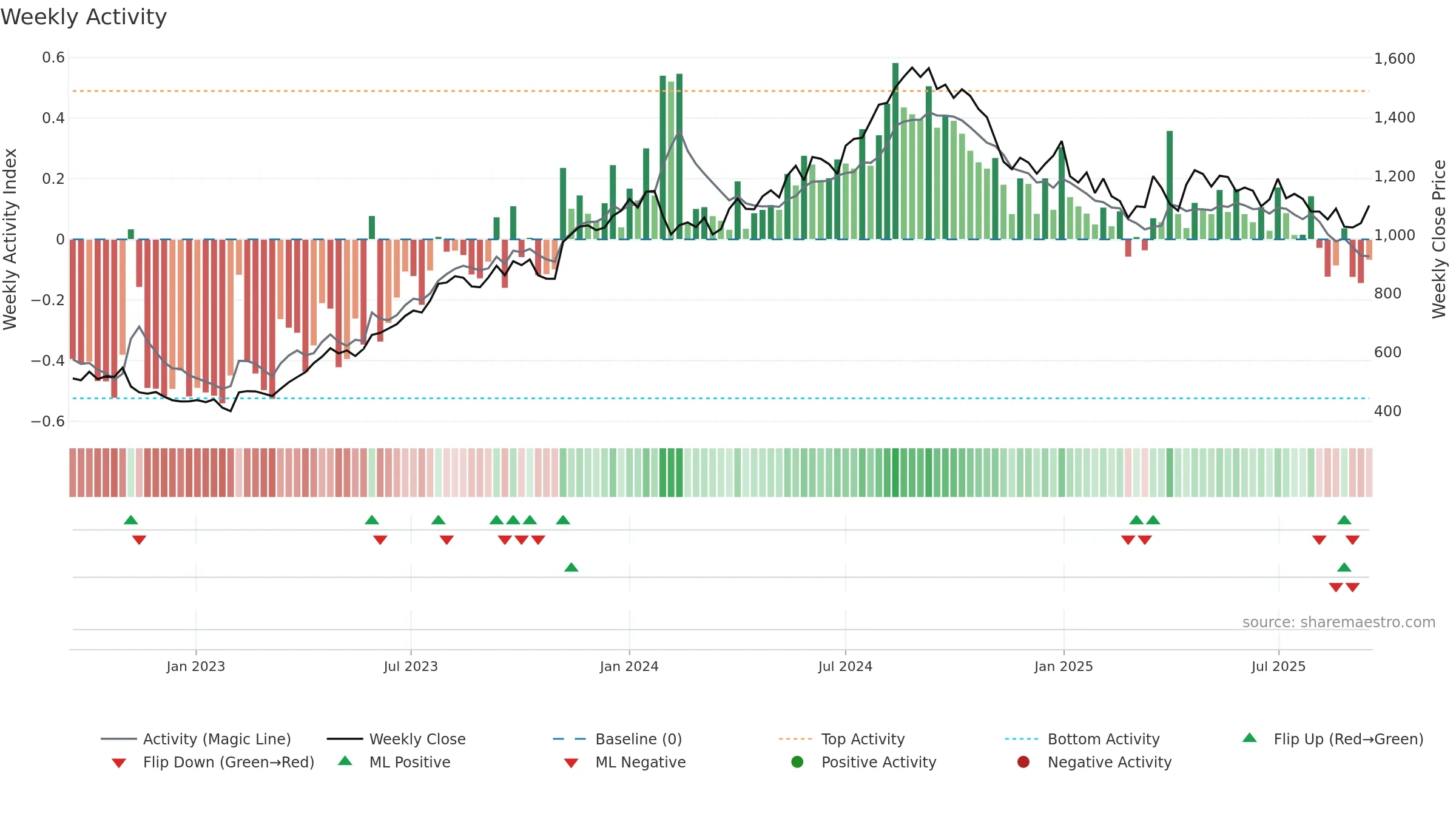Click the Jan 2023 axis label

point(196,666)
